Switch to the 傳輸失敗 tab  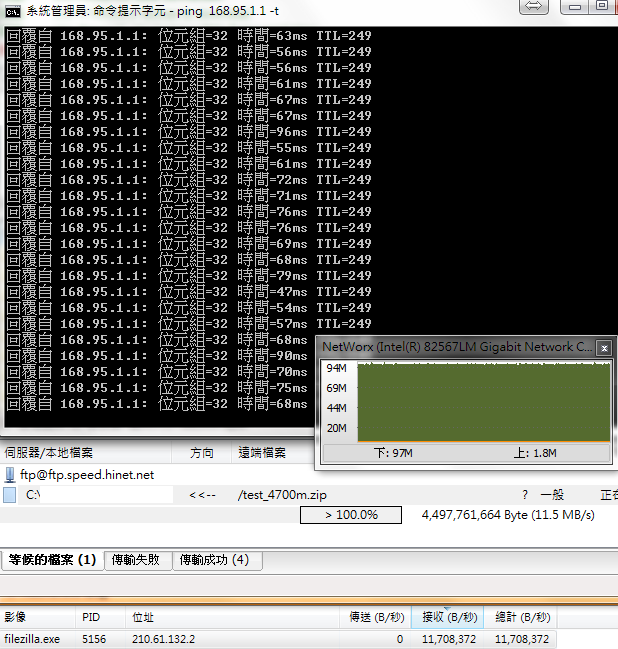(138, 560)
